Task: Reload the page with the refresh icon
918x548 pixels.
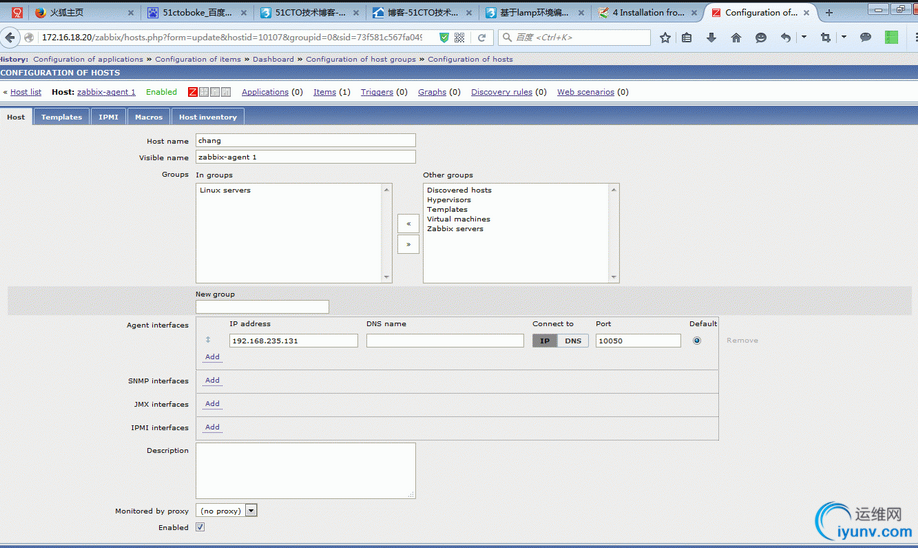Action: click(481, 37)
